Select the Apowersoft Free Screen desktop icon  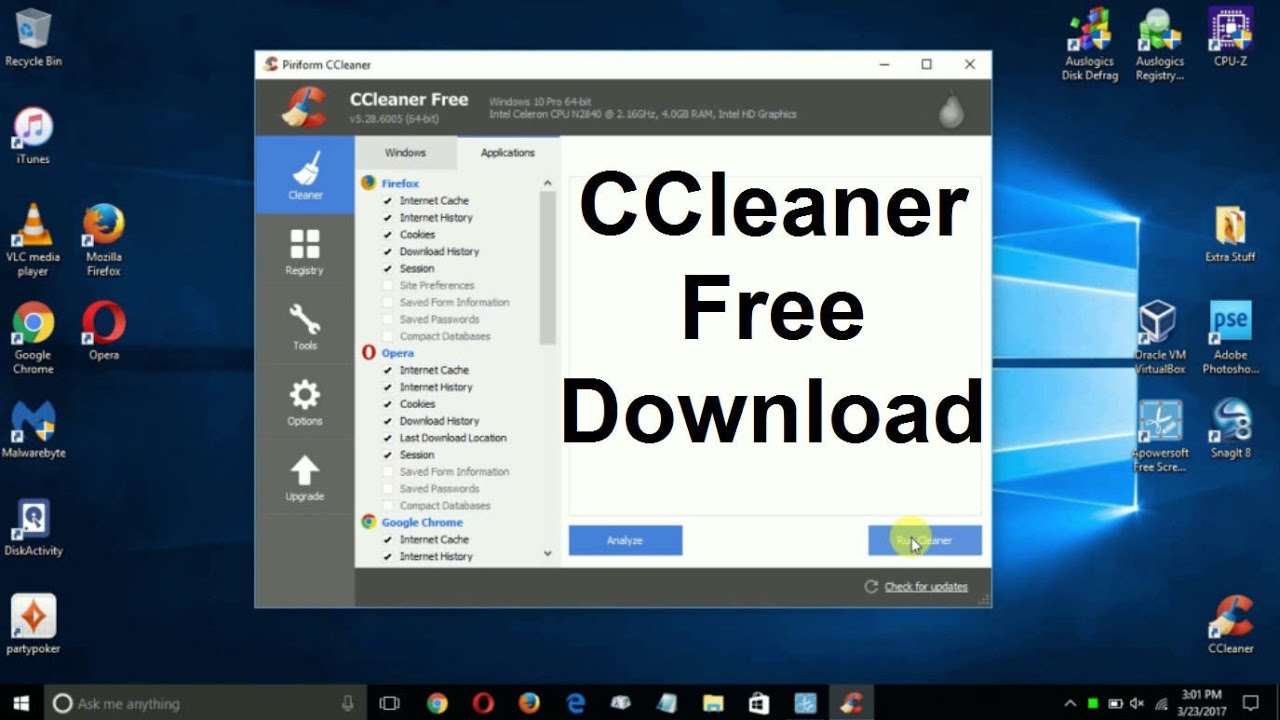click(1160, 436)
